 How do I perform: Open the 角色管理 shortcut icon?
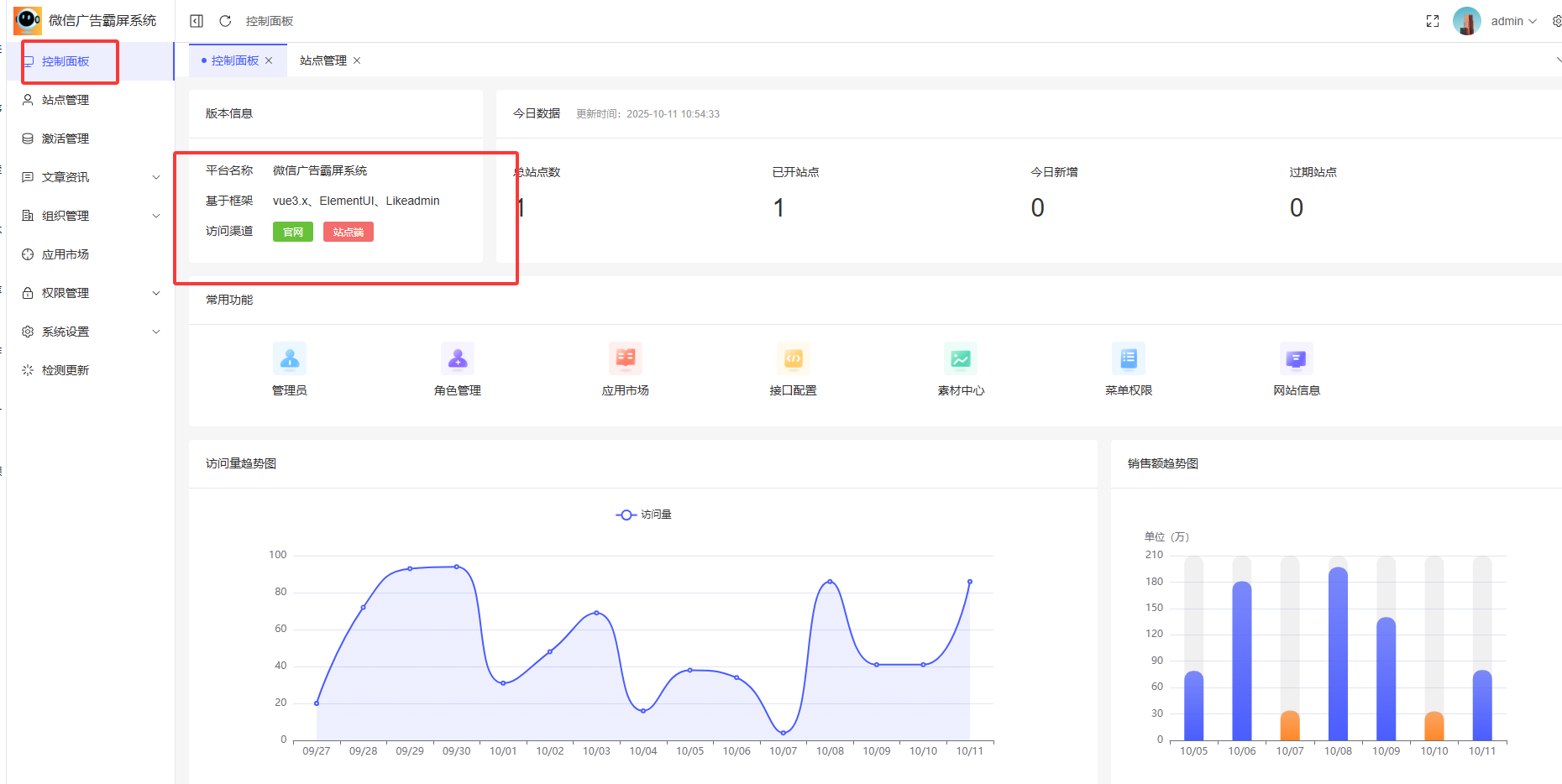tap(458, 359)
